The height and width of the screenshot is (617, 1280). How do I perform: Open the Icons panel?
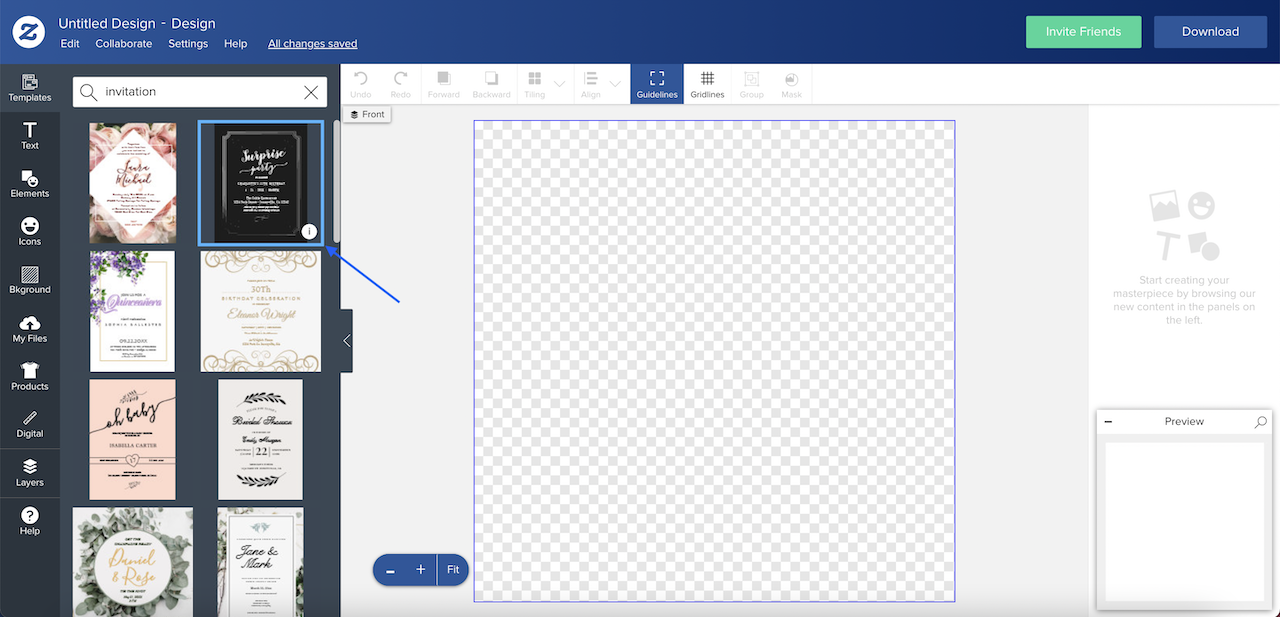[30, 232]
